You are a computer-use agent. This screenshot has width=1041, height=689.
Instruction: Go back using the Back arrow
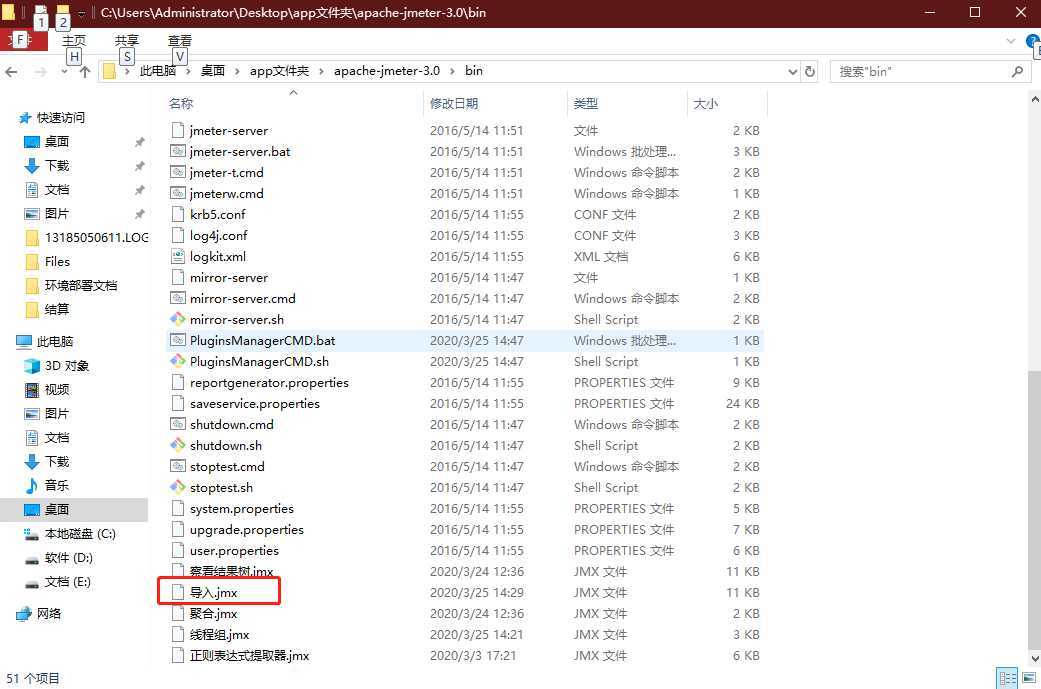[12, 71]
